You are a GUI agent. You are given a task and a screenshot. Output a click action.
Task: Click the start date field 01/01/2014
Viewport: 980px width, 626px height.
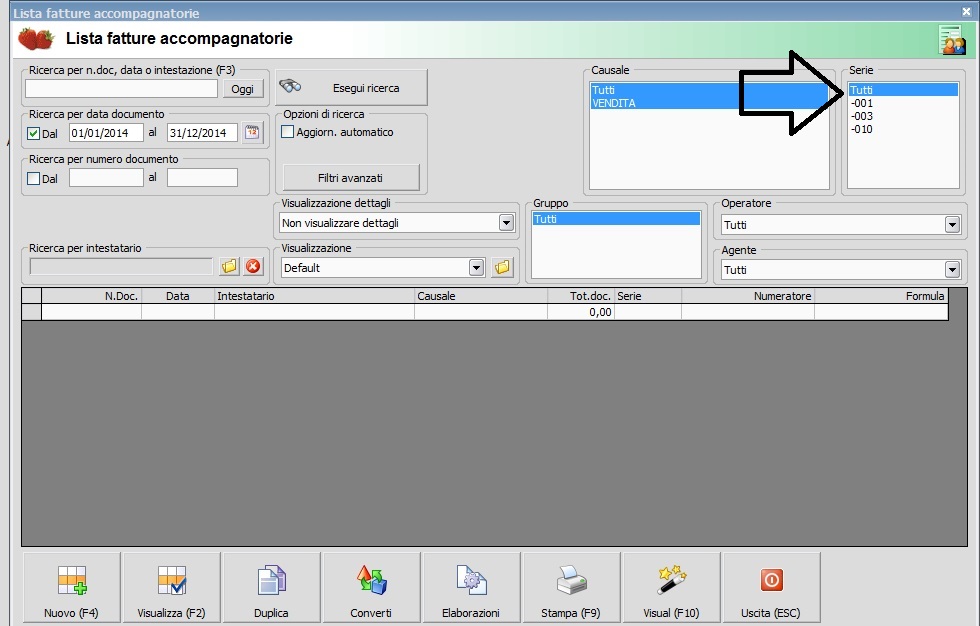pyautogui.click(x=106, y=132)
